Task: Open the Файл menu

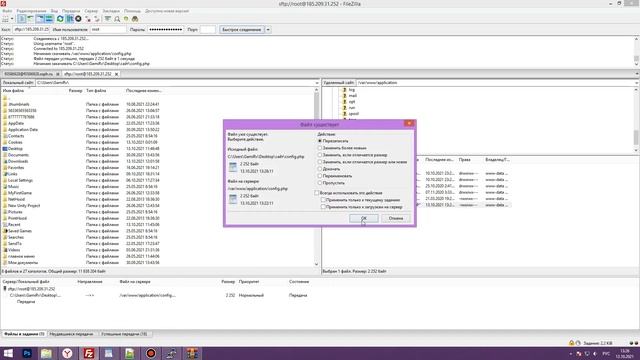Action: coord(7,11)
